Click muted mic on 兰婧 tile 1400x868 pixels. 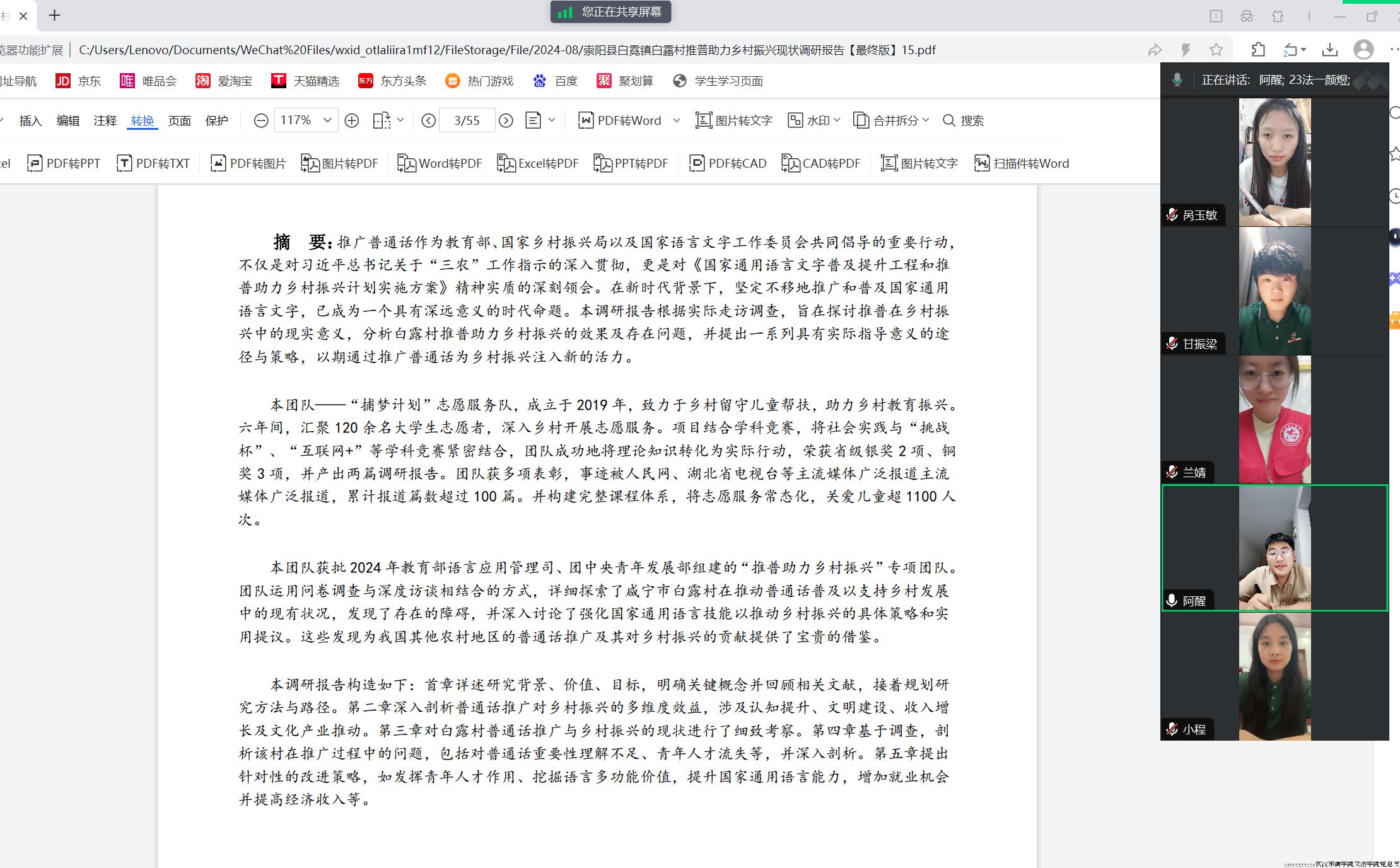pyautogui.click(x=1172, y=472)
